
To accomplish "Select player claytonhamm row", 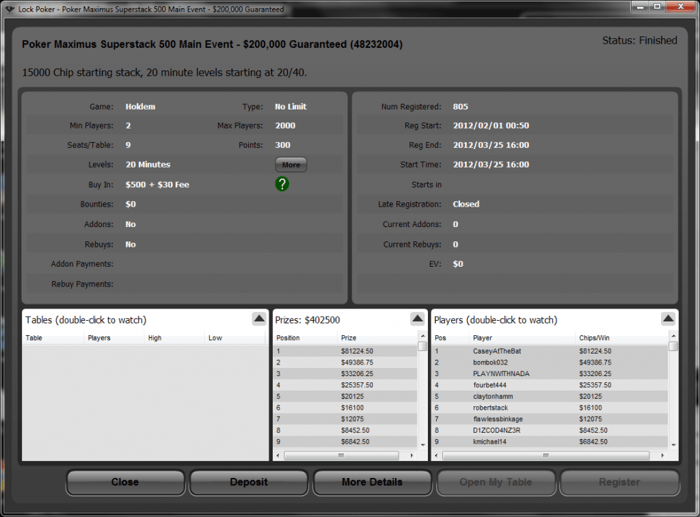I will click(550, 396).
